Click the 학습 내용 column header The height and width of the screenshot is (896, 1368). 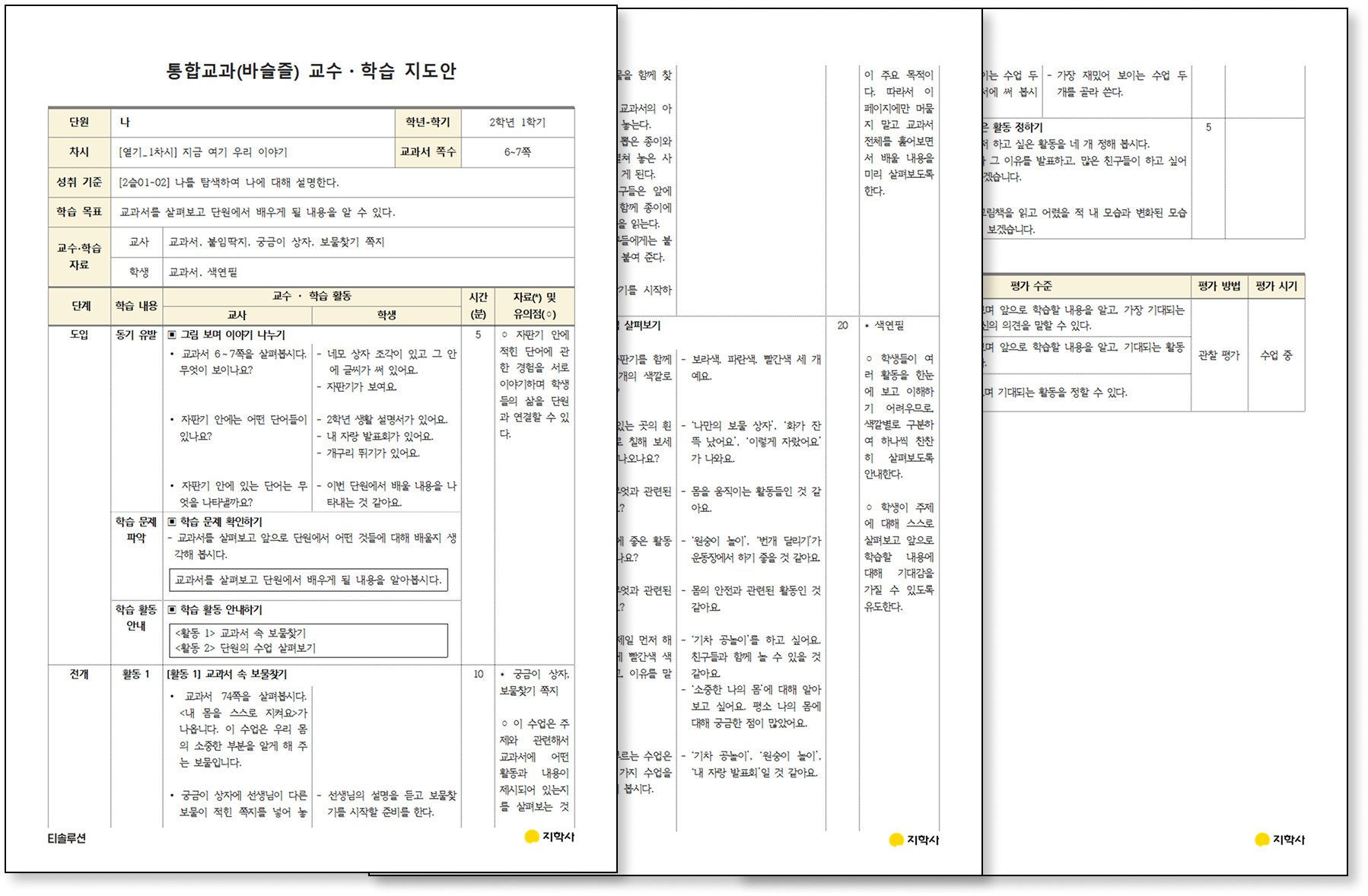point(137,306)
